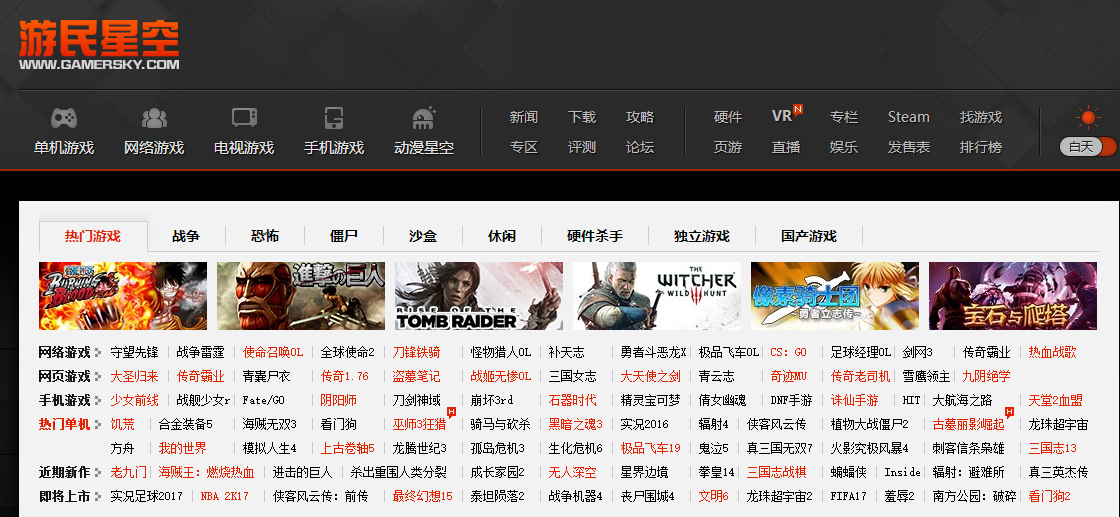This screenshot has width=1120, height=517.
Task: Select the 热门游戏 tab
Action: click(x=93, y=236)
